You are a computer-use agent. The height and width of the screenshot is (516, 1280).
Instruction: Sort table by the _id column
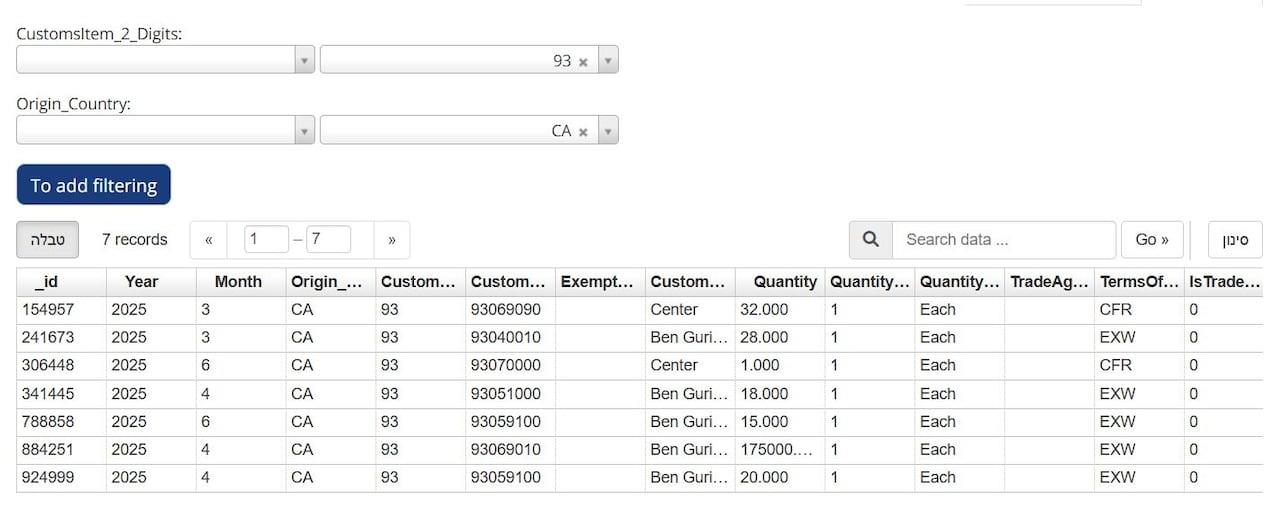(x=46, y=282)
